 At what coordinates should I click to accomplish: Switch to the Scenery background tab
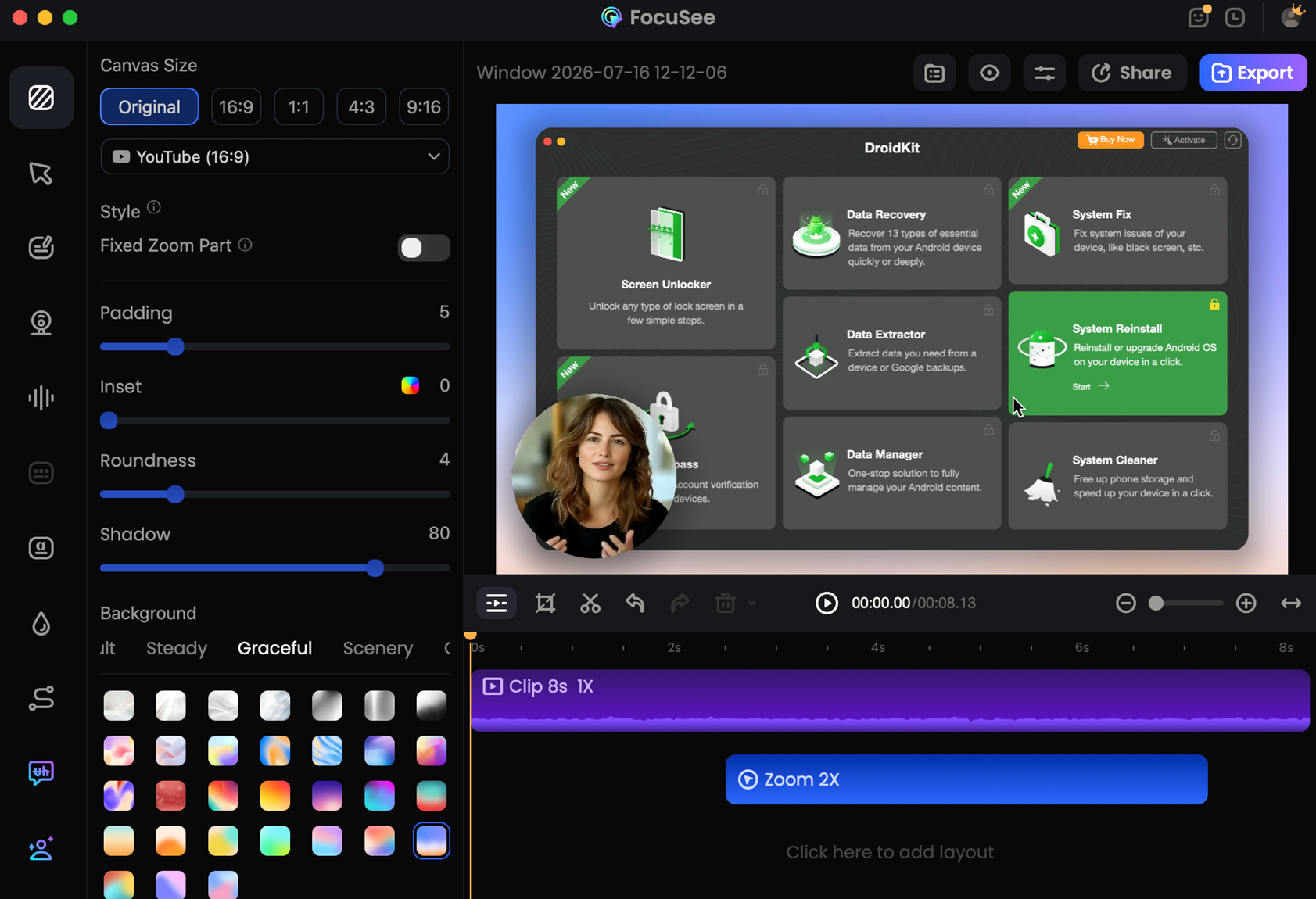[378, 648]
